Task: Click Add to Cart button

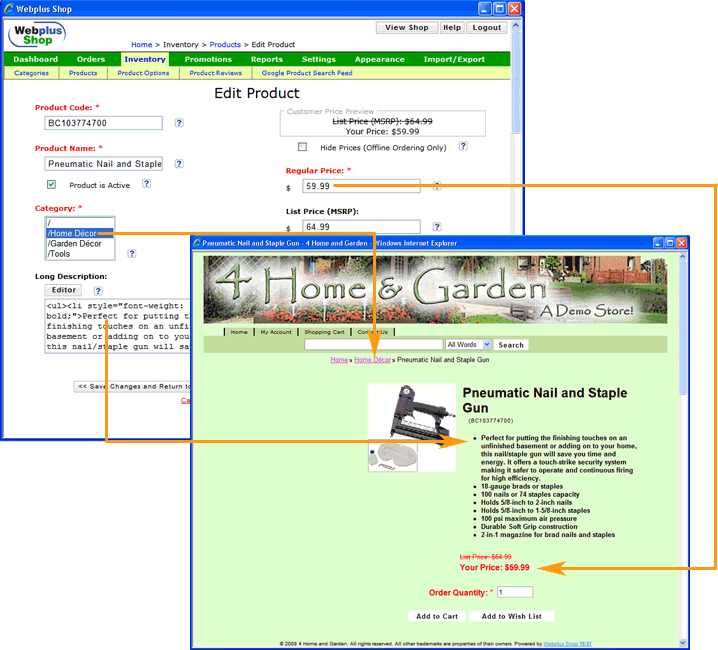Action: (x=437, y=617)
